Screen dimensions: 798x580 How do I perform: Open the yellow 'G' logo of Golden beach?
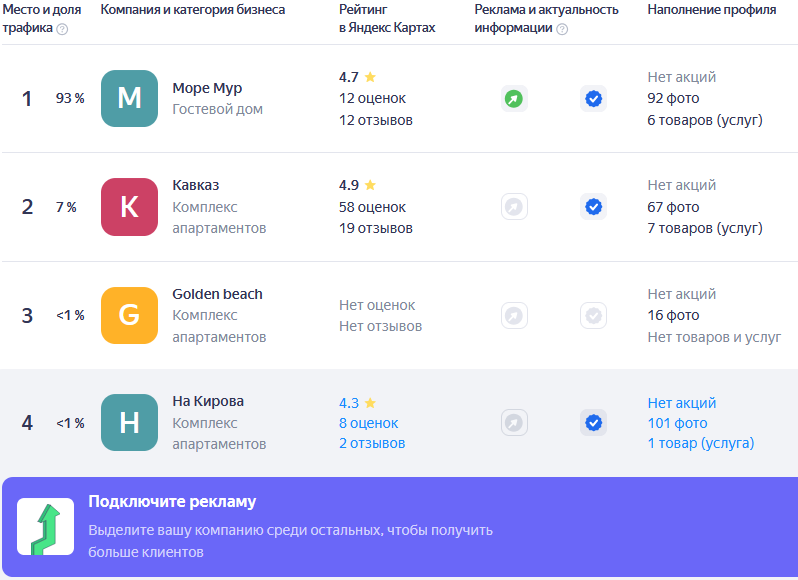tap(129, 315)
